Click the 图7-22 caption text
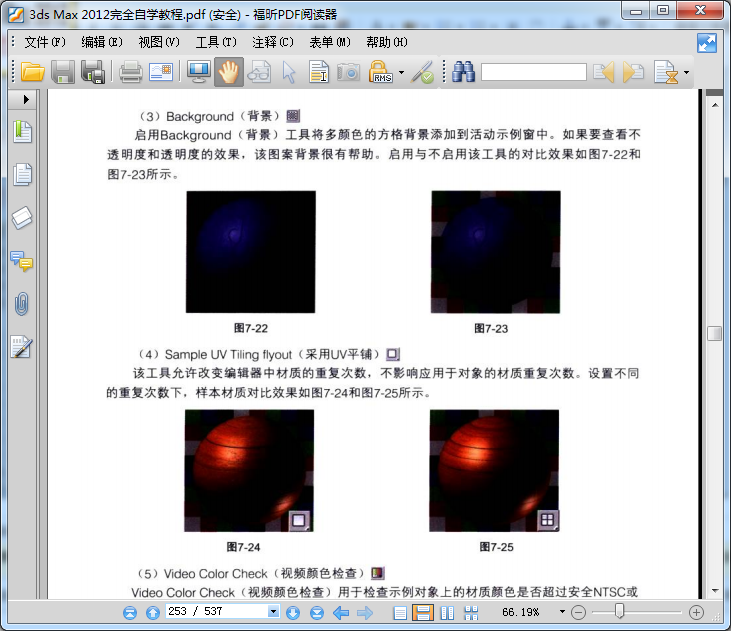This screenshot has height=631, width=731. pyautogui.click(x=251, y=328)
